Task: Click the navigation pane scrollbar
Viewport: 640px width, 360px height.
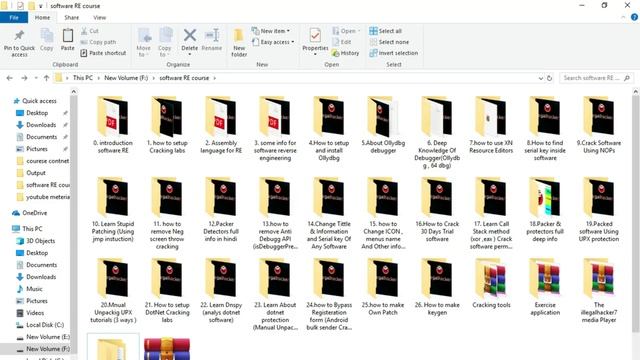Action: point(74,224)
